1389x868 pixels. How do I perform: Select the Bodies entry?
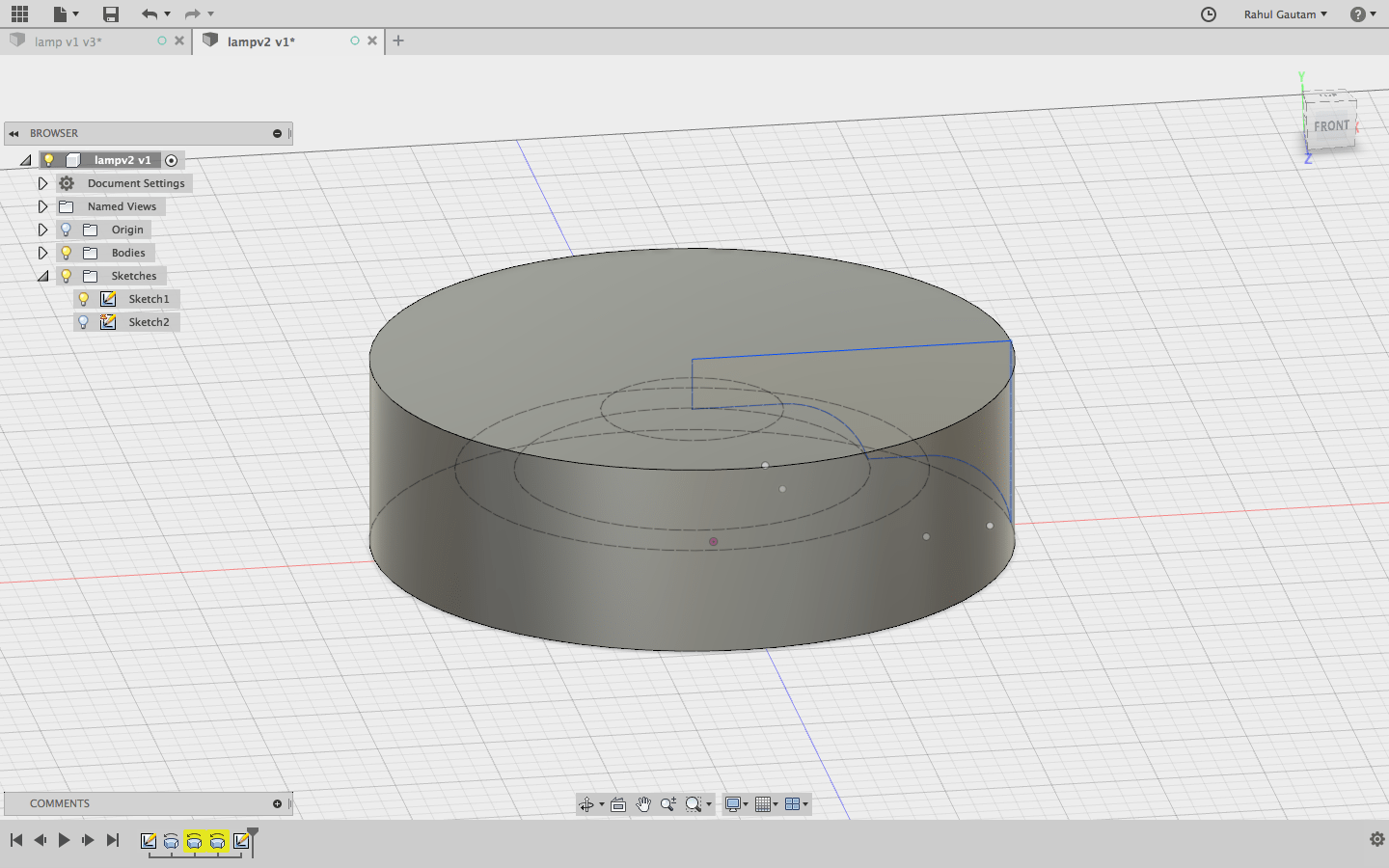click(128, 253)
